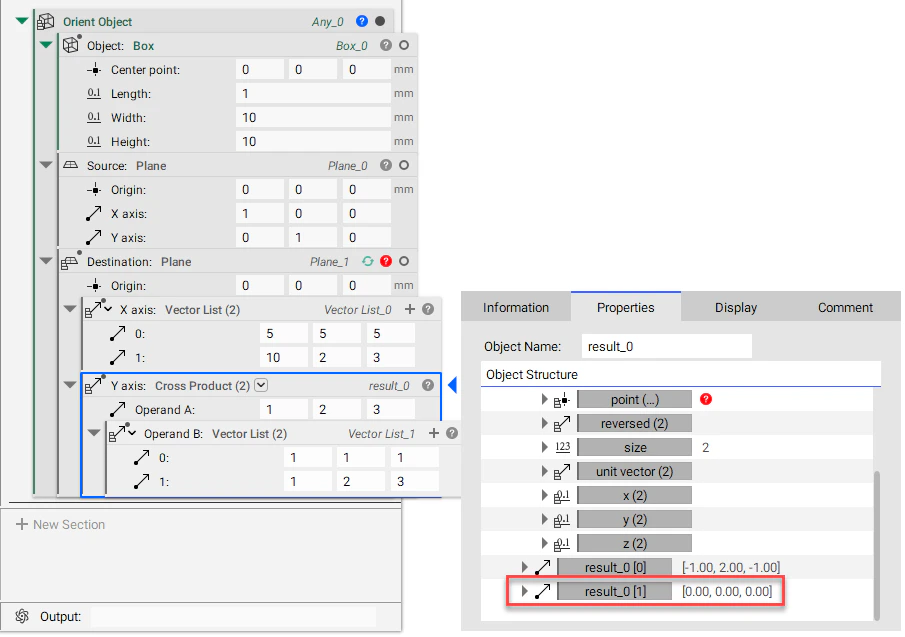Add a vector to Vector List_1
Image resolution: width=905 pixels, height=637 pixels.
click(x=434, y=433)
